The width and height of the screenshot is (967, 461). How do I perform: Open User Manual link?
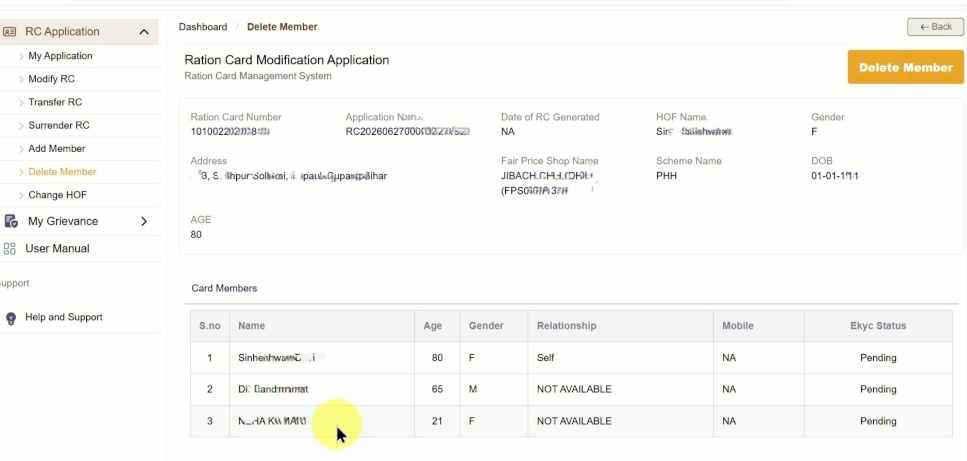pyautogui.click(x=57, y=248)
